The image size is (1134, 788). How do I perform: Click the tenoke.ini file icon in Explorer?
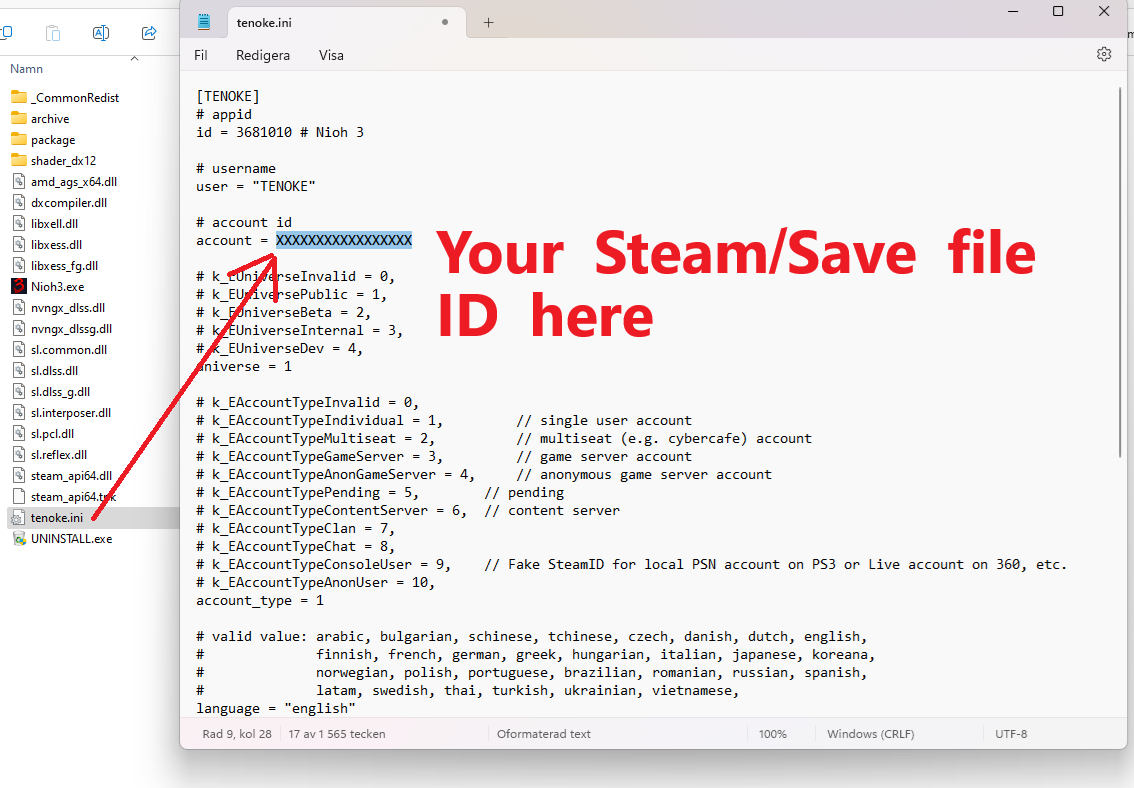(x=19, y=518)
